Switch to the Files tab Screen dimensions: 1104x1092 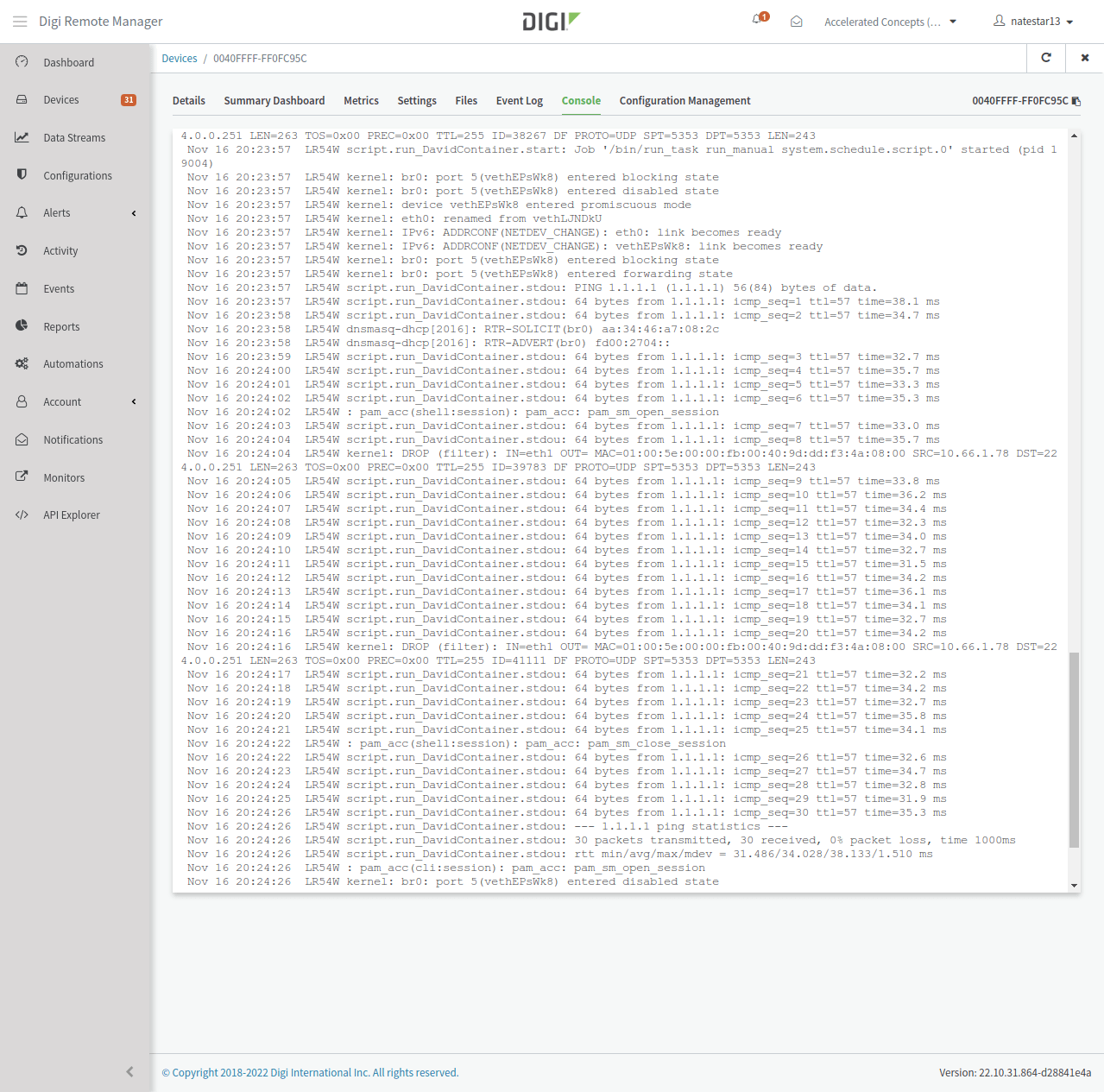point(466,101)
